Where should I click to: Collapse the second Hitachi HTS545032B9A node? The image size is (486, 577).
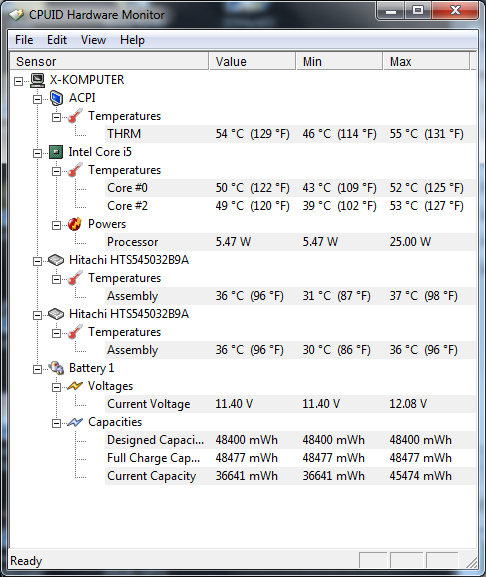pos(37,315)
